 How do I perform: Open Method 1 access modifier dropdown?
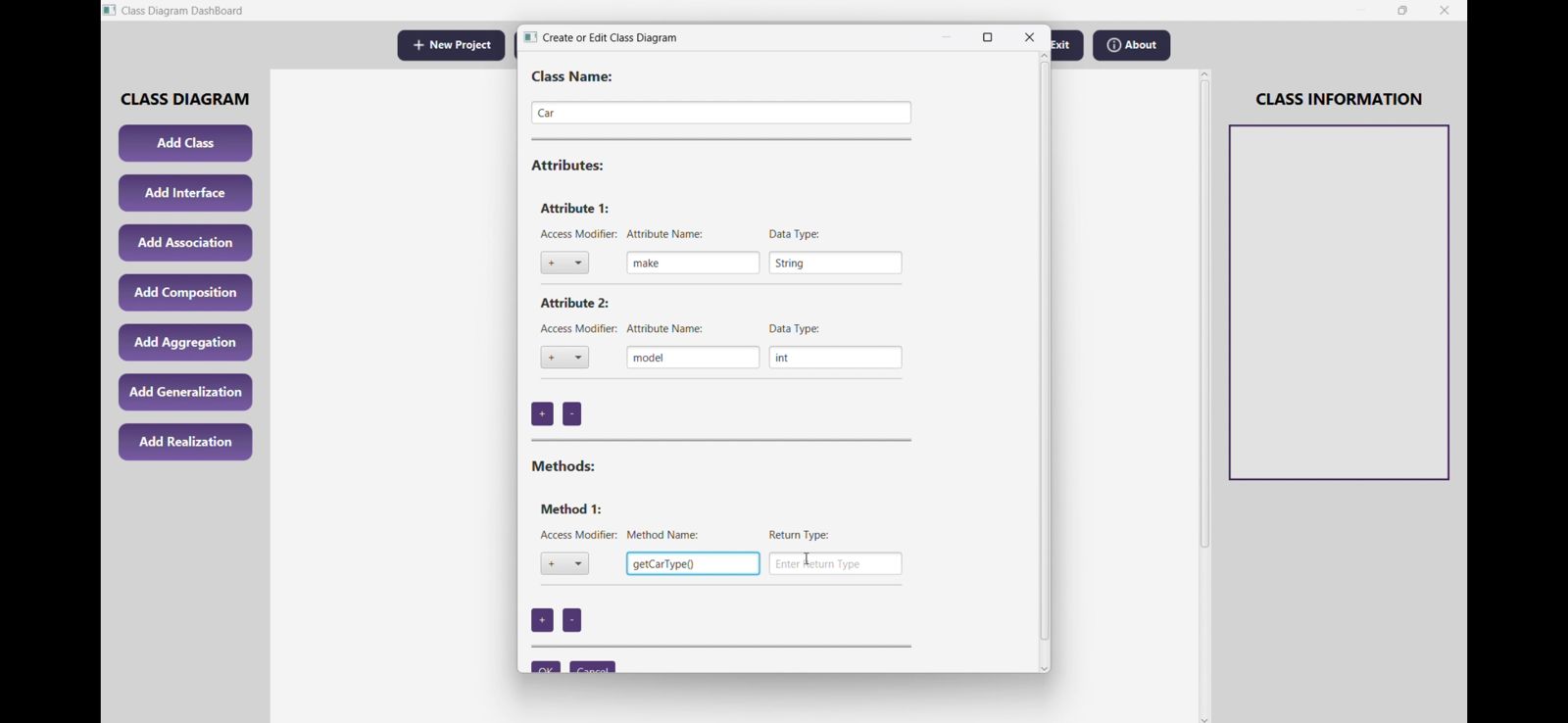[565, 564]
